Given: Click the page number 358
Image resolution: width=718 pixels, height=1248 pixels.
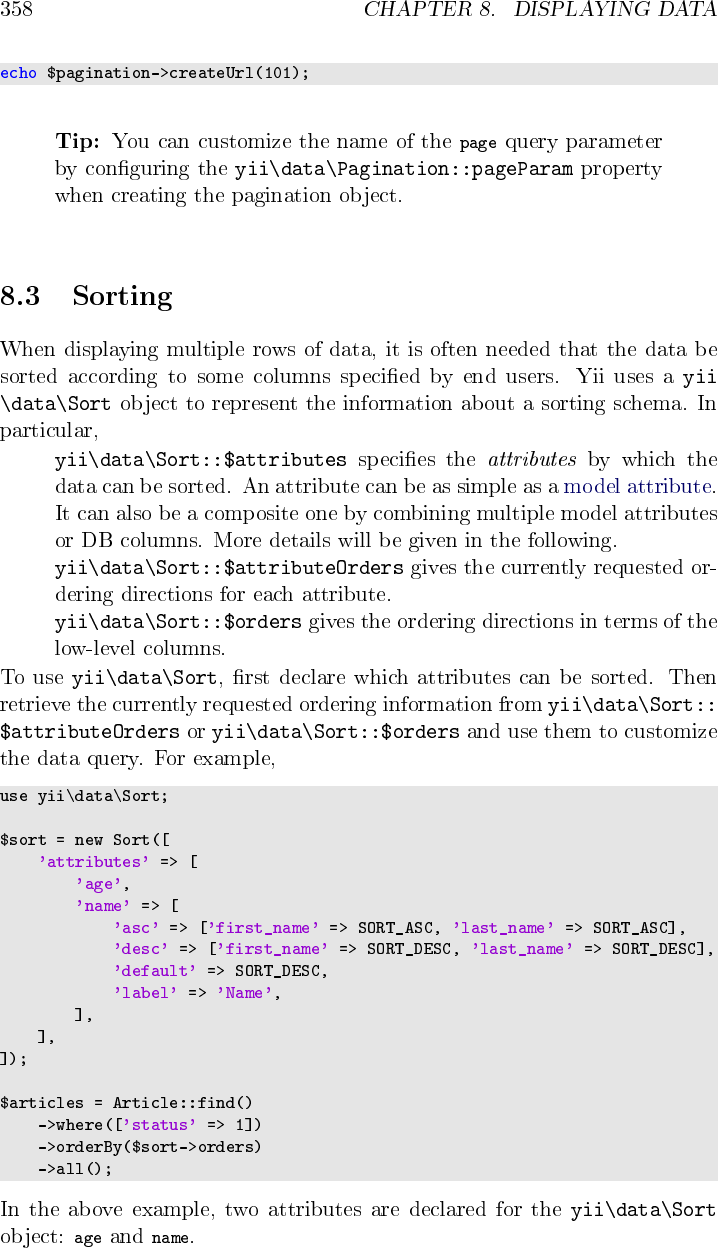Looking at the screenshot, I should click(x=16, y=10).
